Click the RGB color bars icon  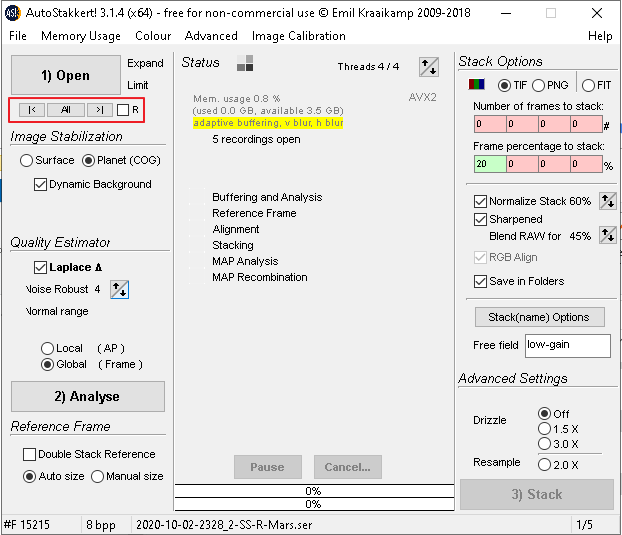[481, 86]
